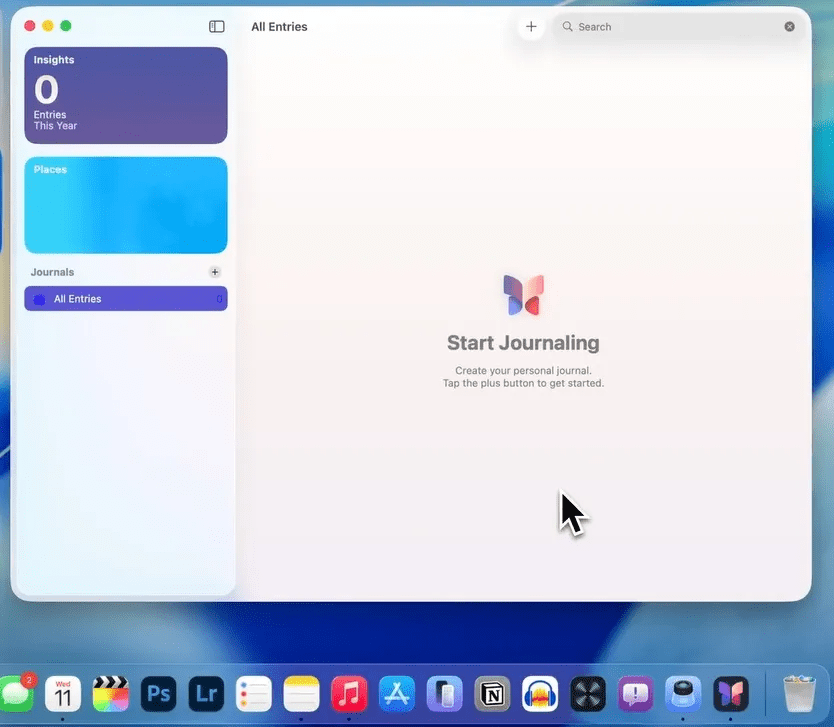Open the Places map card
Viewport: 834px width, 727px height.
pos(126,205)
